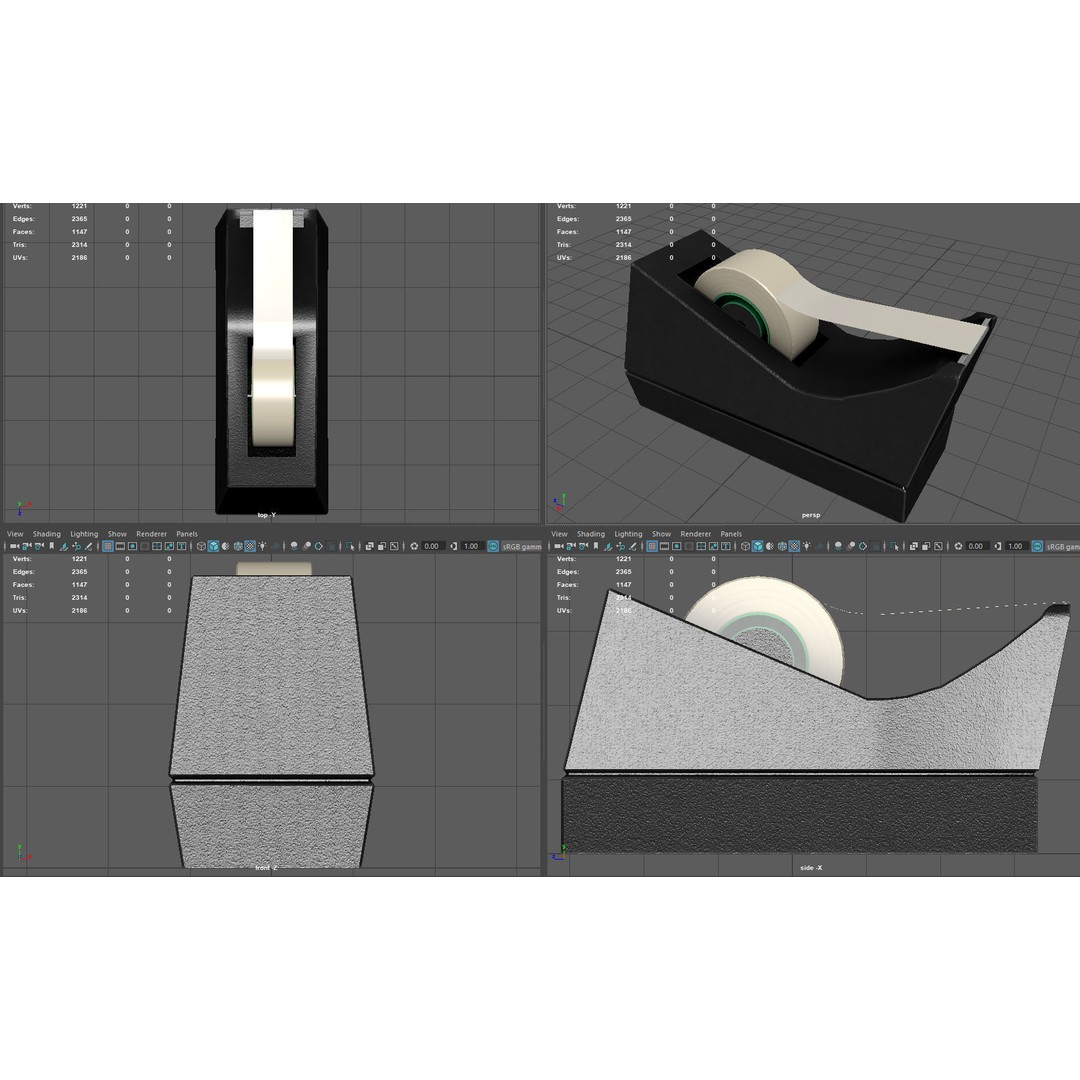The height and width of the screenshot is (1080, 1080).
Task: Click Bookmarks icon in front view toolbar
Action: tap(52, 546)
